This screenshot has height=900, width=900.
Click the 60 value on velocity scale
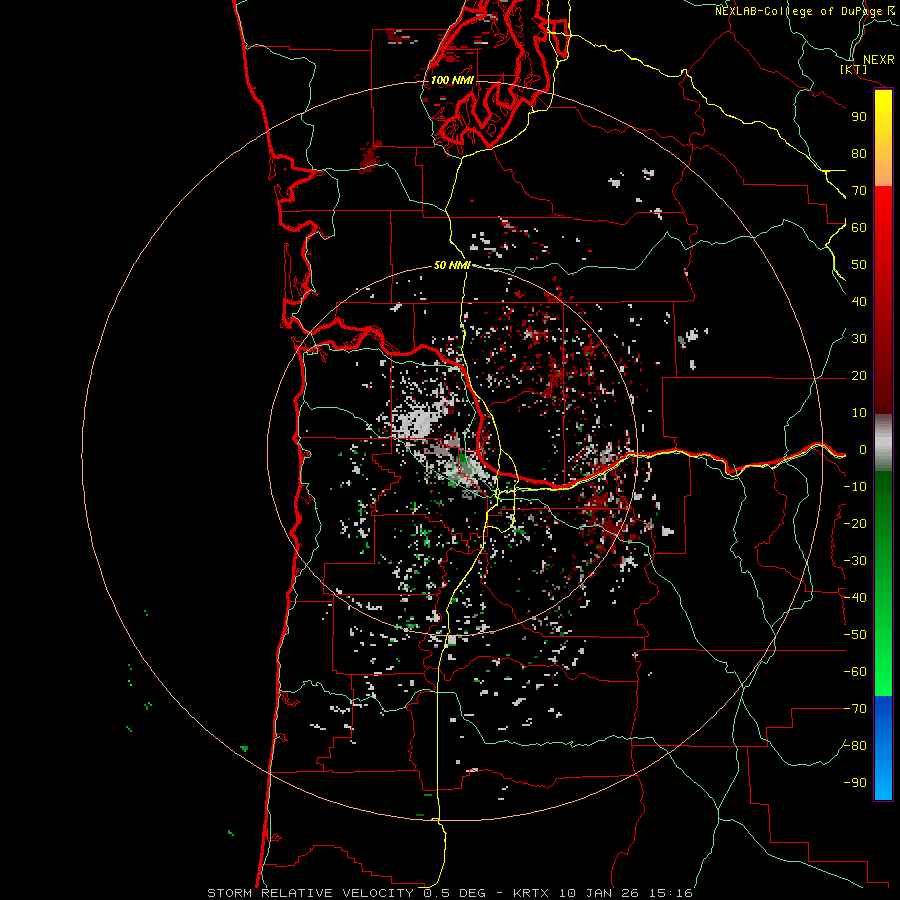pyautogui.click(x=859, y=228)
